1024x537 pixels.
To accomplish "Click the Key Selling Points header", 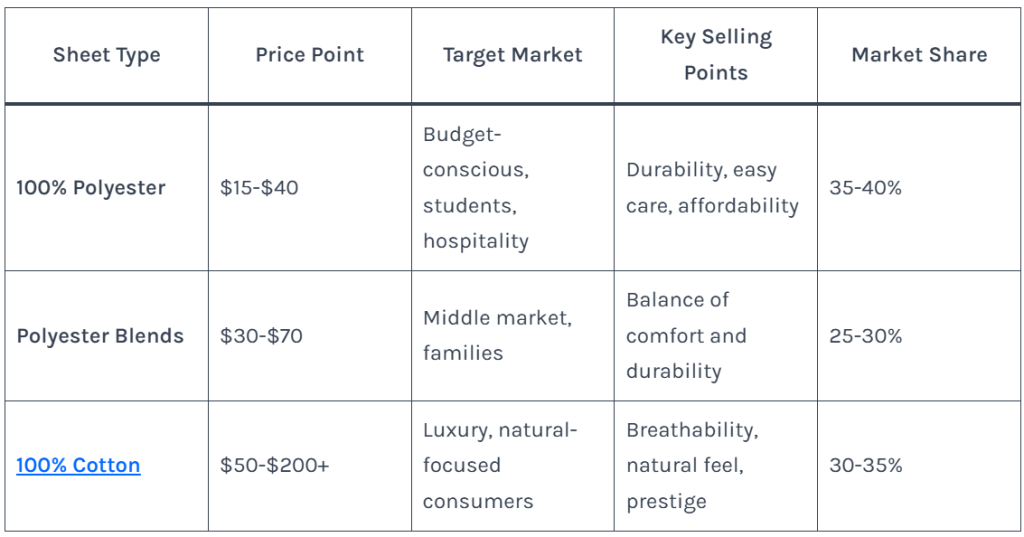I will point(715,55).
